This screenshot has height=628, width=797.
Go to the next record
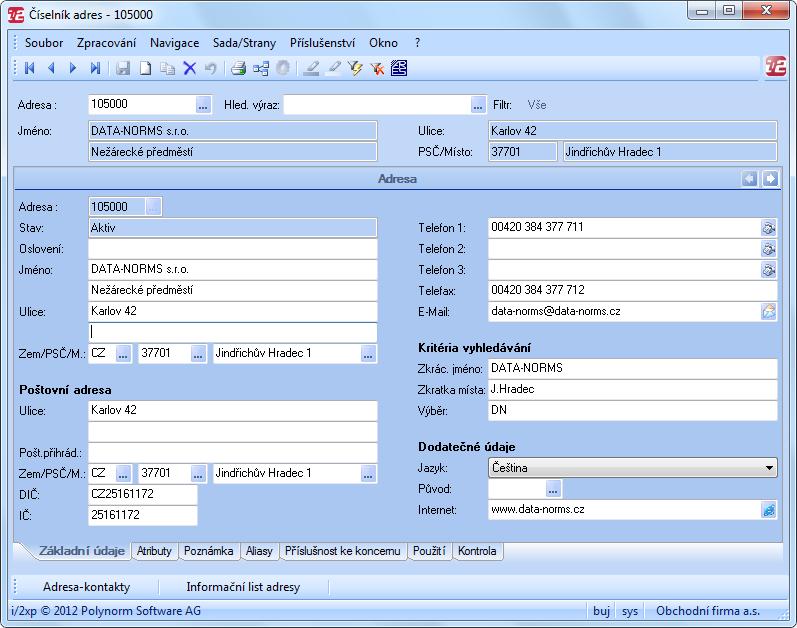coord(73,68)
